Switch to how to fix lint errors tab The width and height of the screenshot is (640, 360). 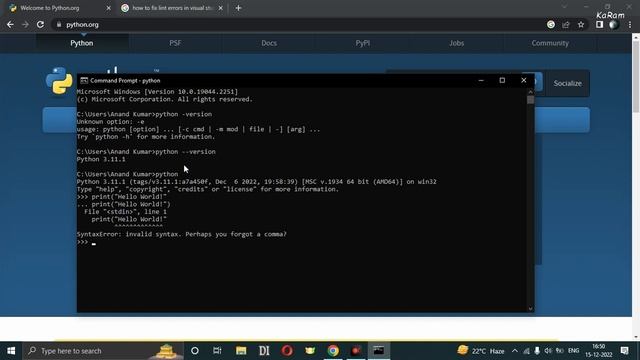coord(171,8)
